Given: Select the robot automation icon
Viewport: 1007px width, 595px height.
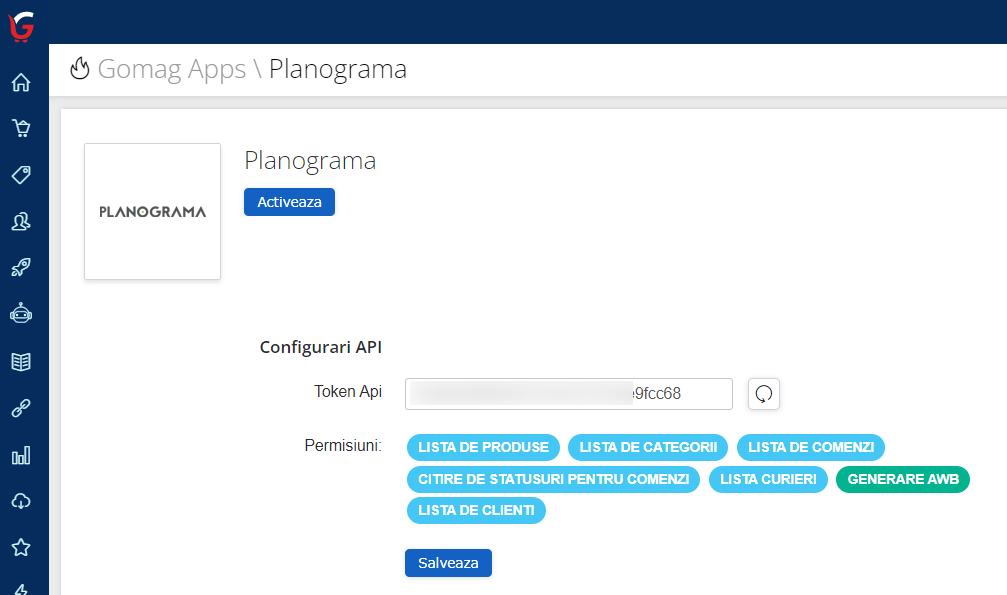Looking at the screenshot, I should pyautogui.click(x=20, y=313).
